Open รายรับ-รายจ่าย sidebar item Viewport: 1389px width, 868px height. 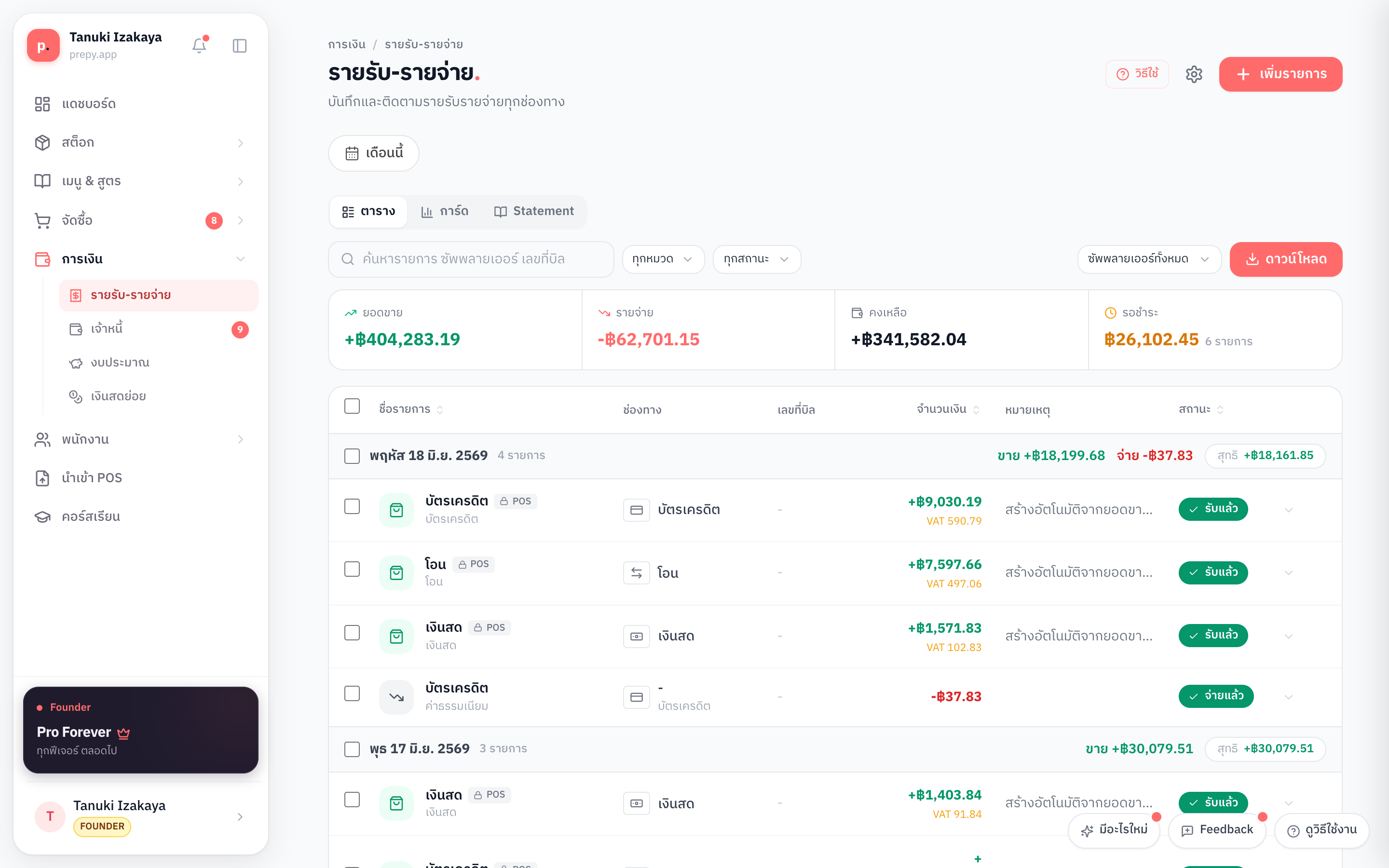pos(158,295)
